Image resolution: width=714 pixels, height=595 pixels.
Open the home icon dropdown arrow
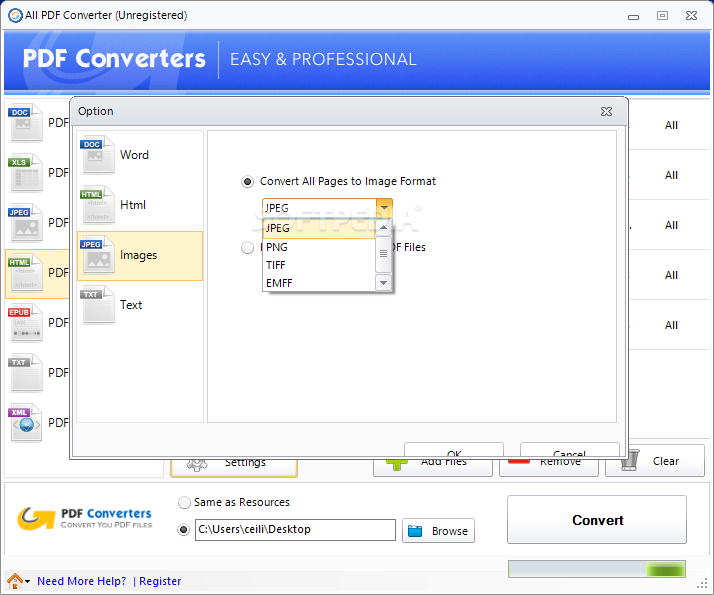pos(27,581)
